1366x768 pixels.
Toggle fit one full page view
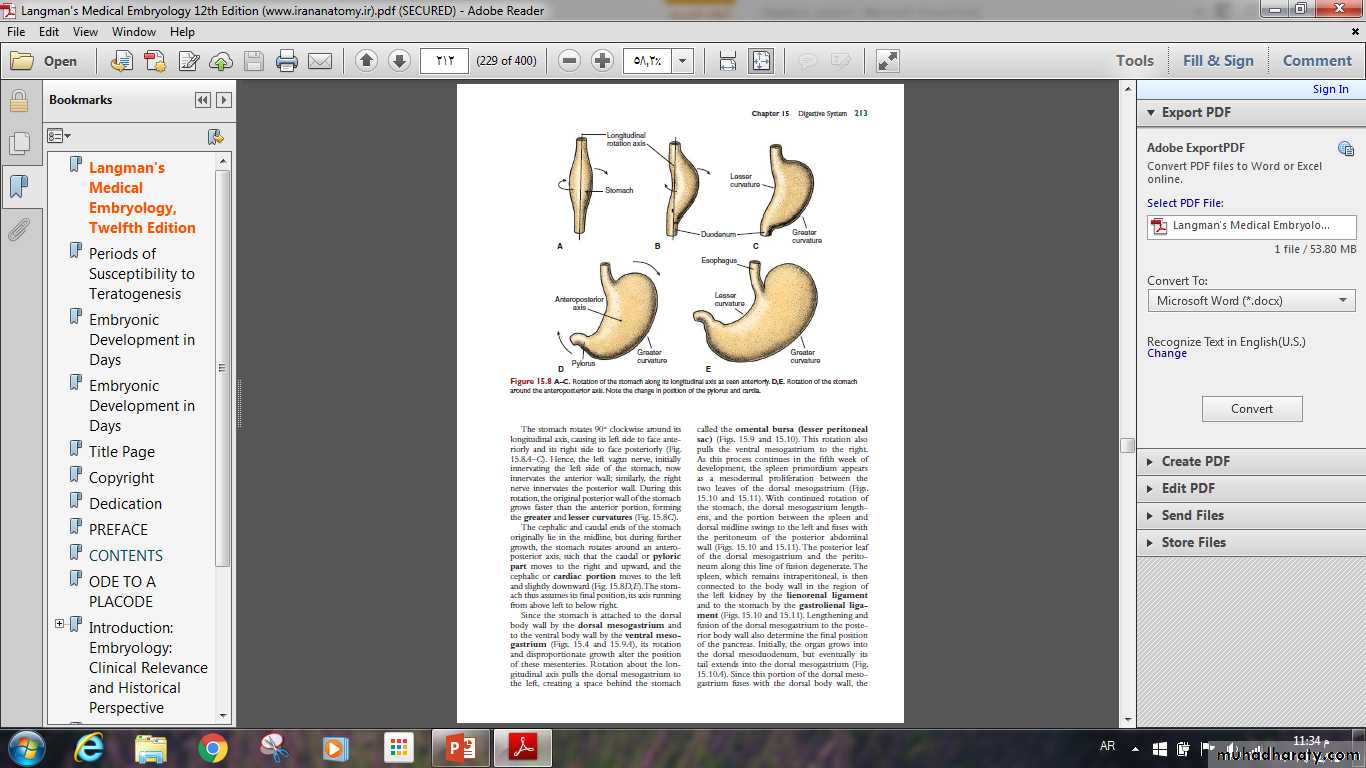click(x=761, y=61)
